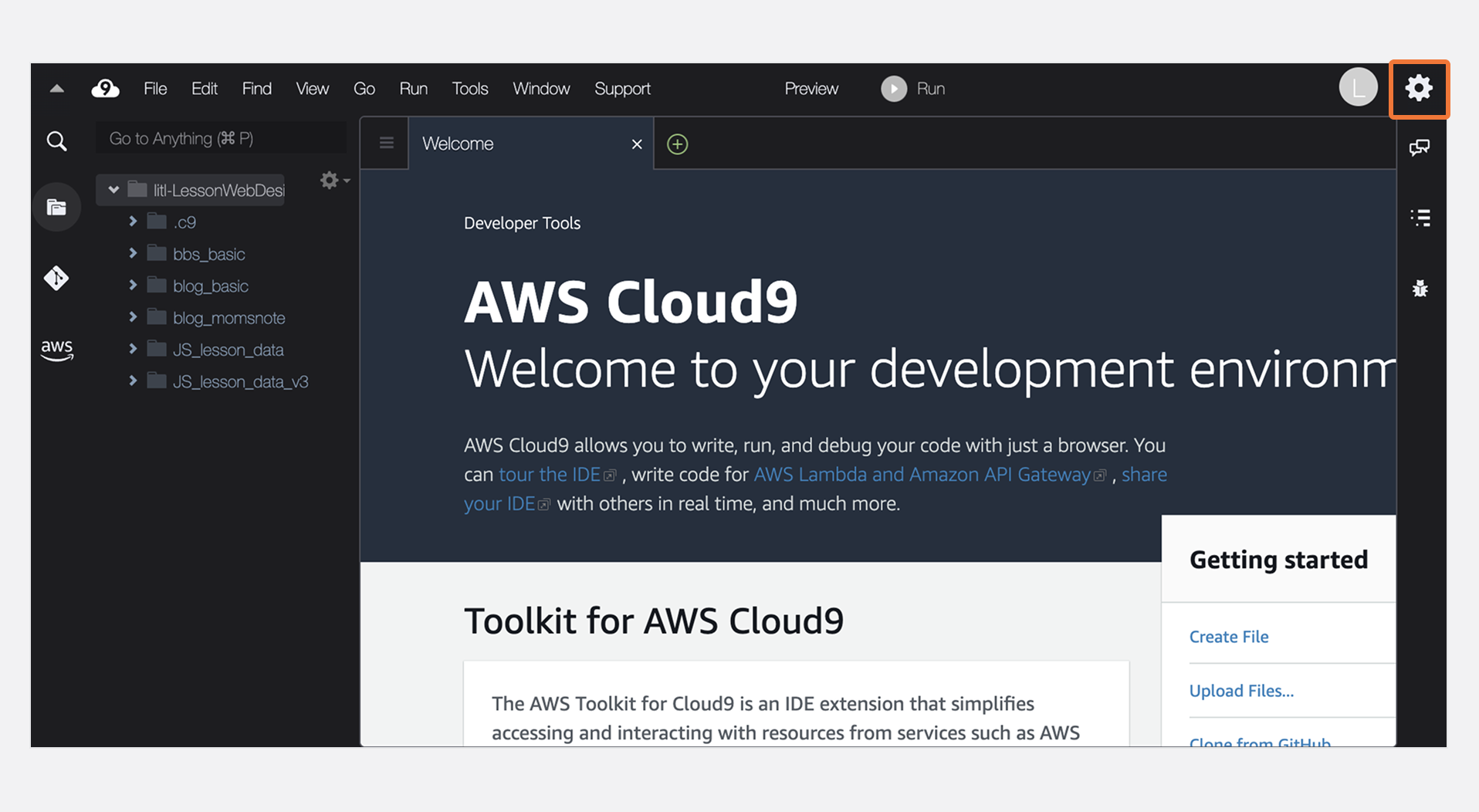
Task: Expand the .c9 folder
Action: pyautogui.click(x=133, y=222)
